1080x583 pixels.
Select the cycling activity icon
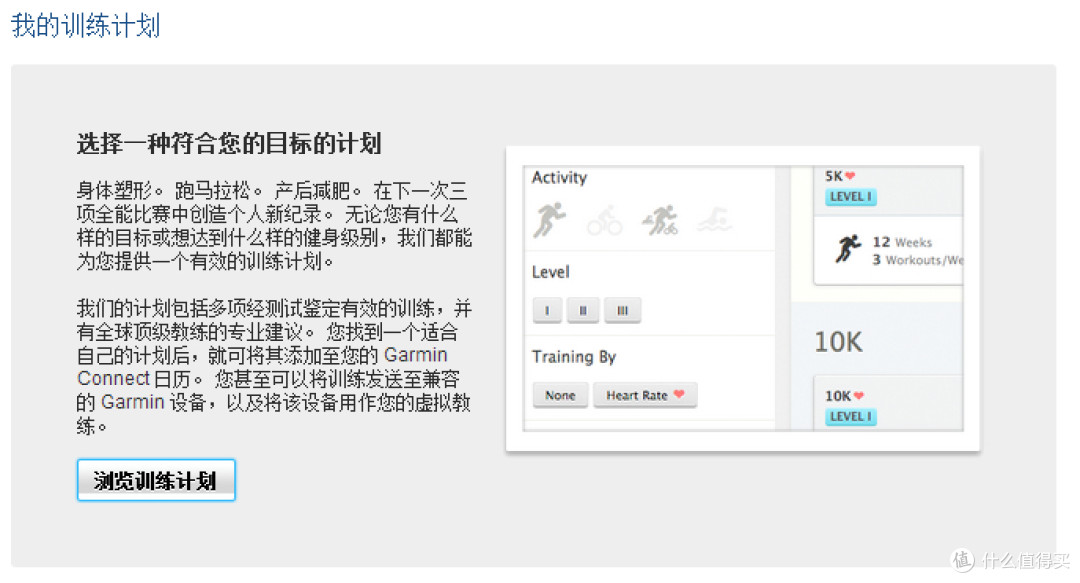point(604,221)
